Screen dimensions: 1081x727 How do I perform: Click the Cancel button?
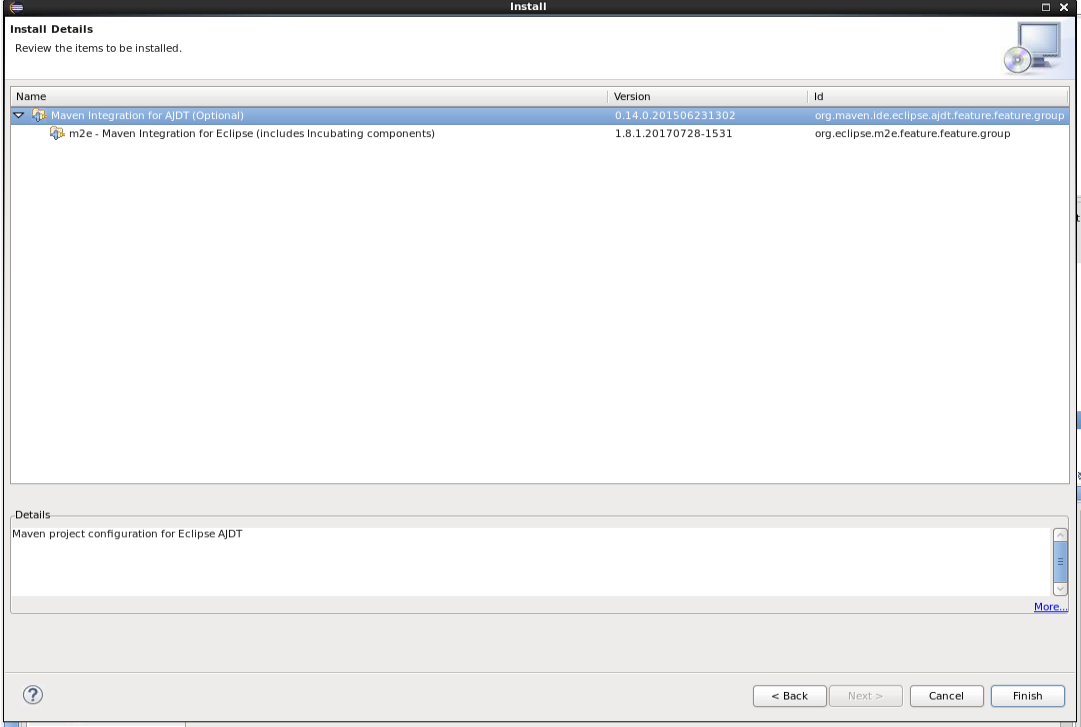(x=946, y=696)
